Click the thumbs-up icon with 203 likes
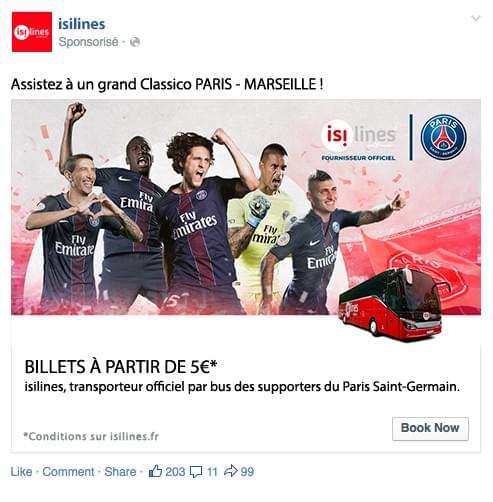Image resolution: width=493 pixels, height=502 pixels. pos(155,471)
